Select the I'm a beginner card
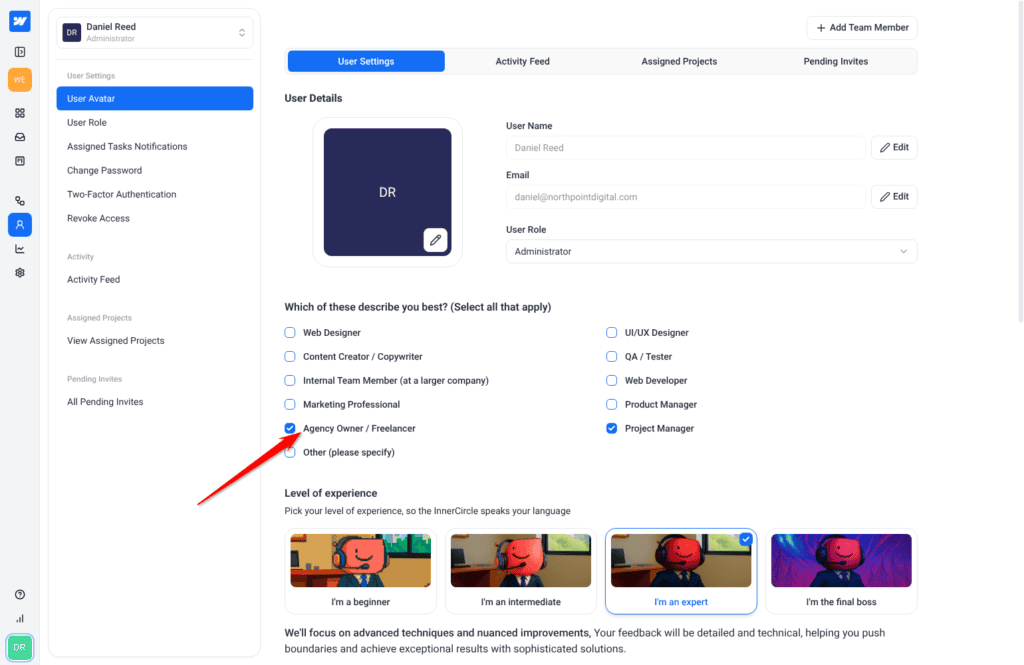 click(x=360, y=572)
